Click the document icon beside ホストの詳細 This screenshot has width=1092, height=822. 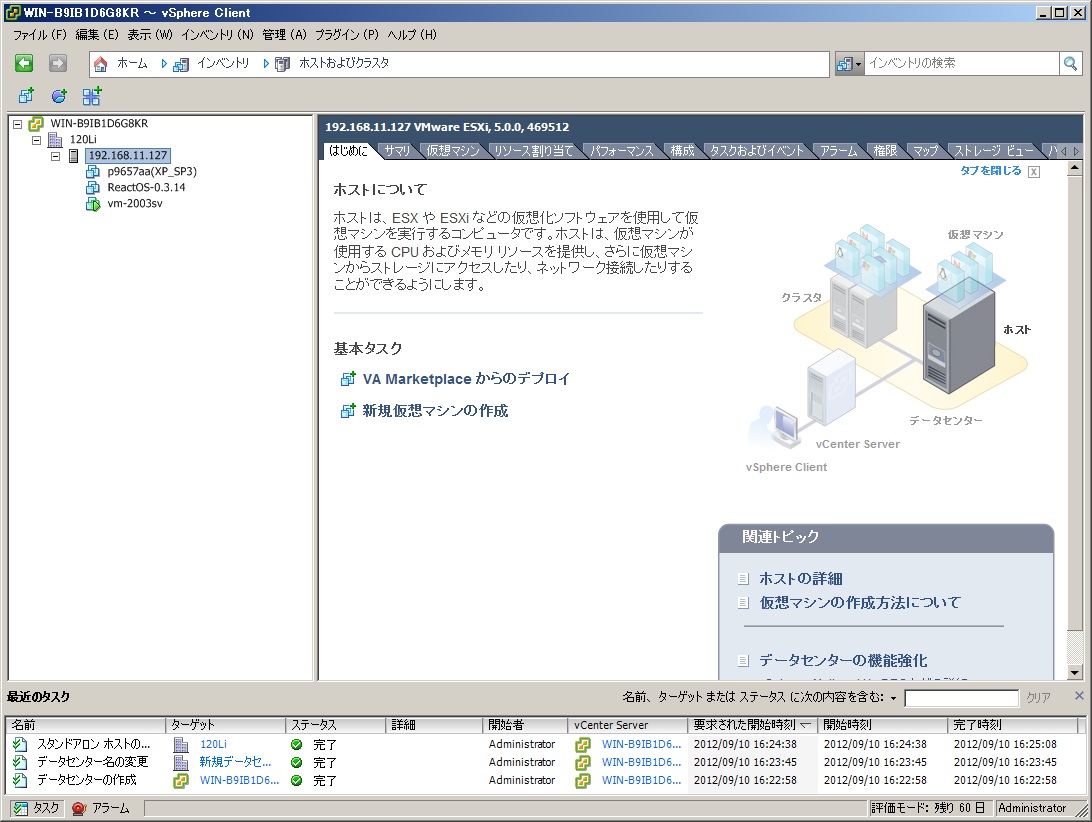(743, 579)
